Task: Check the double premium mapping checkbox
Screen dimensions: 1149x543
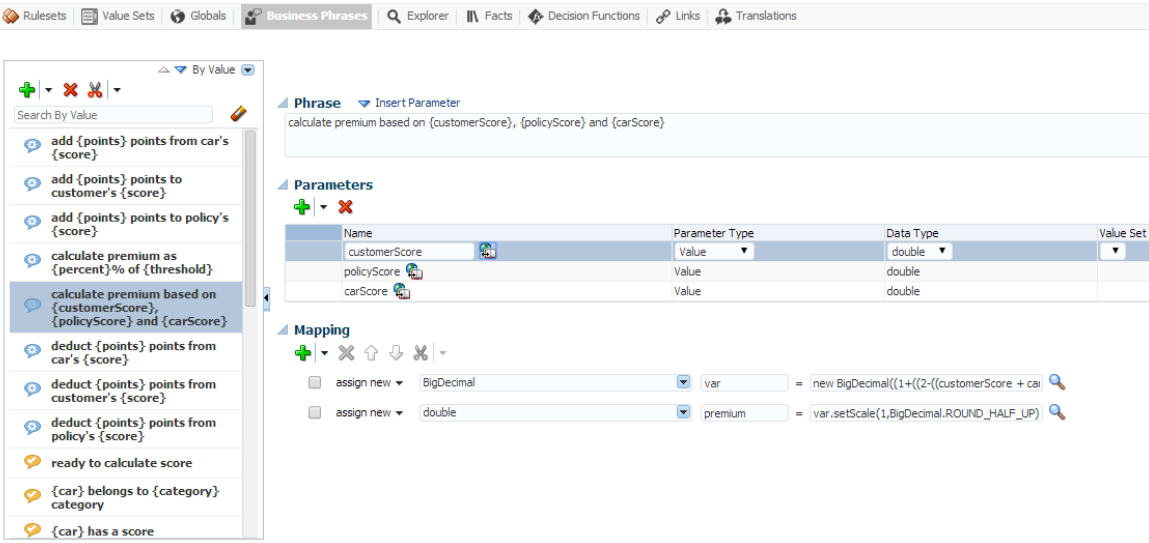Action: (314, 413)
